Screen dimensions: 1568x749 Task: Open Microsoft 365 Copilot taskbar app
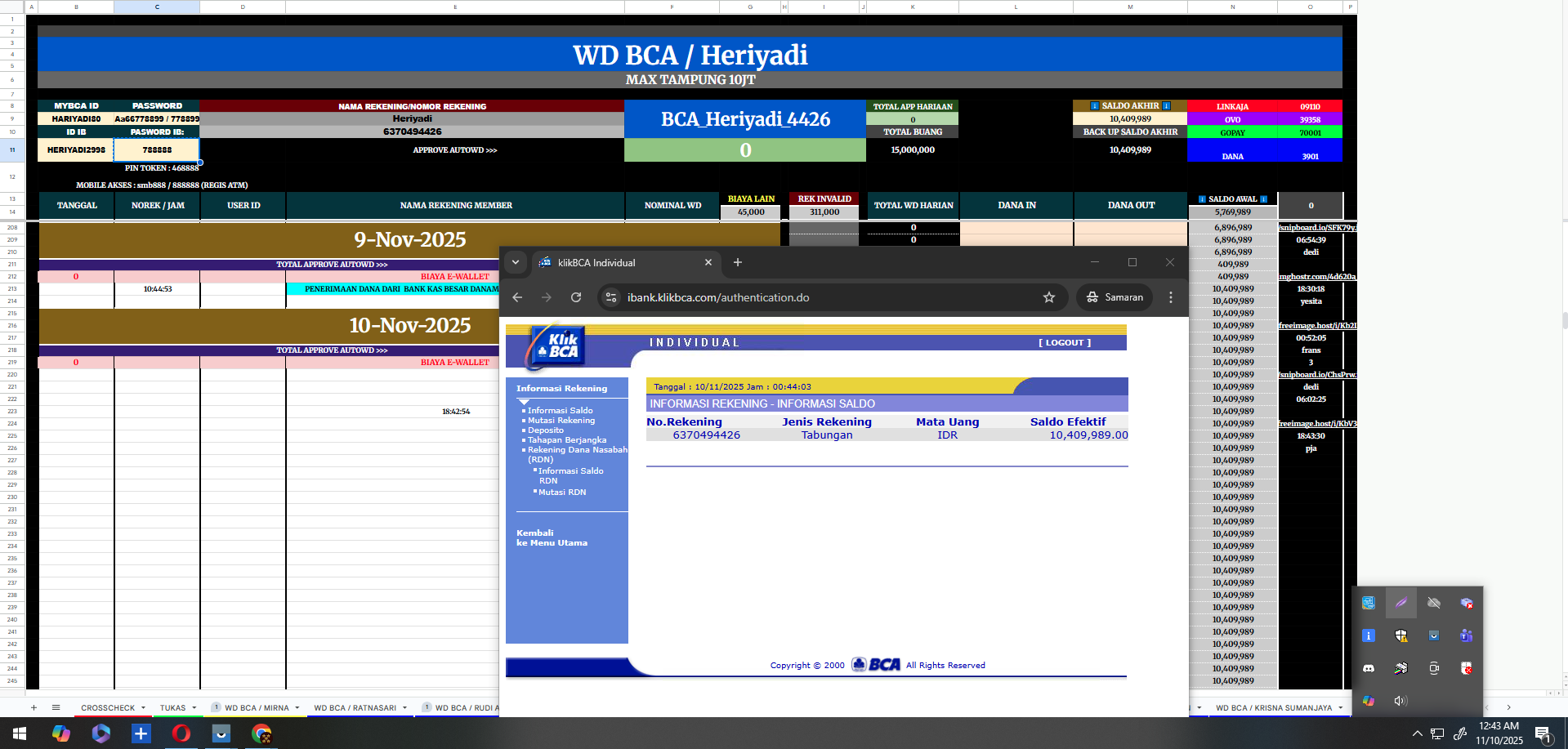click(x=101, y=733)
